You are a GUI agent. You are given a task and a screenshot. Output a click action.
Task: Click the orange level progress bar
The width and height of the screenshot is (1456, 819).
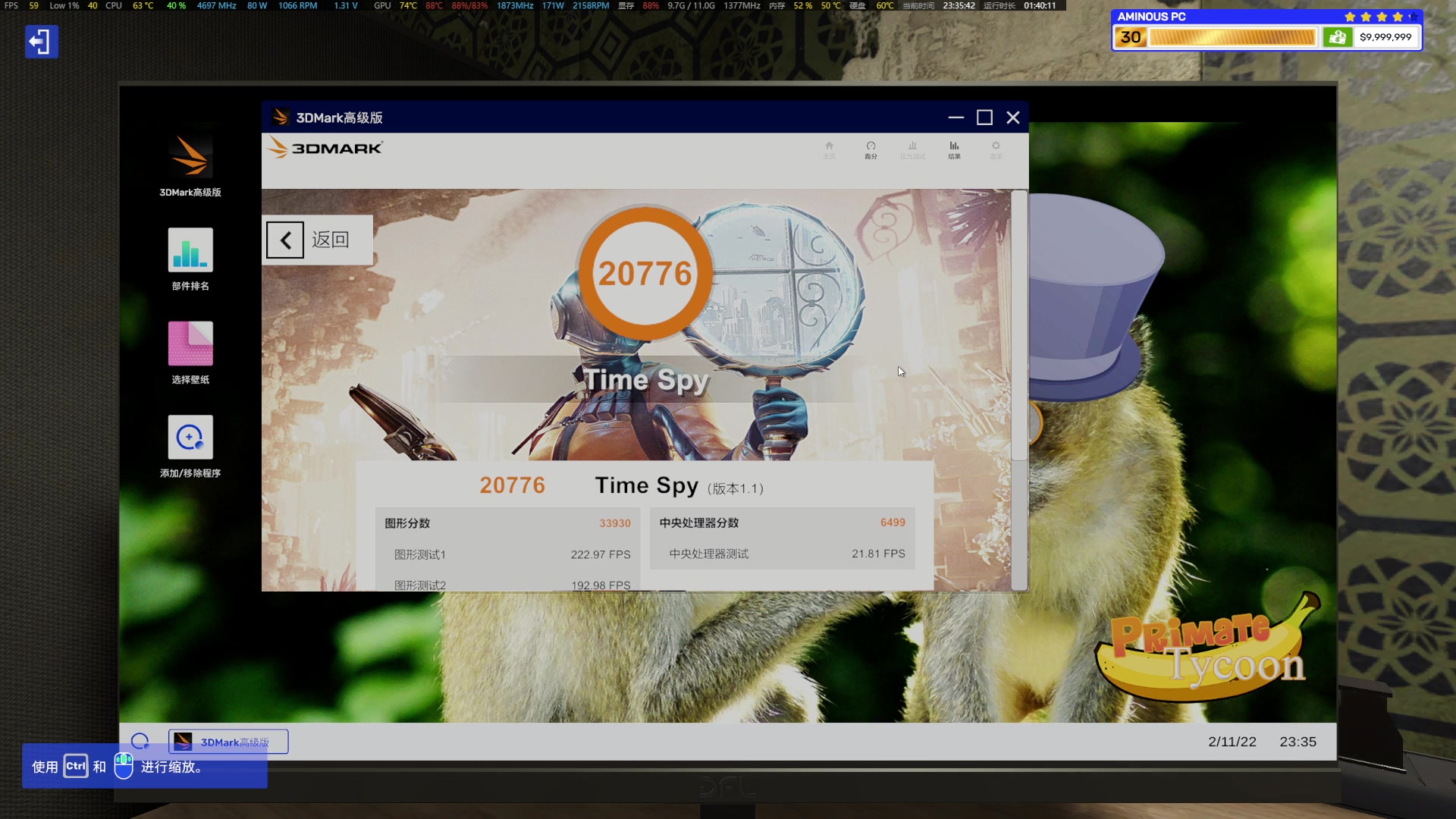[x=1232, y=37]
